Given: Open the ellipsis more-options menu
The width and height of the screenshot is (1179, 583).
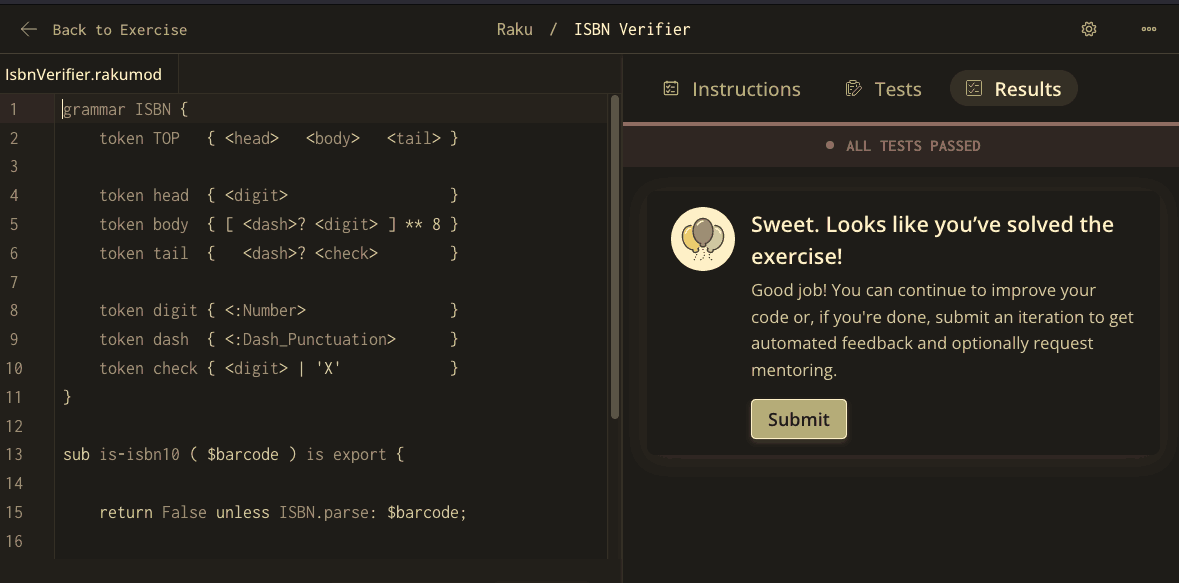Looking at the screenshot, I should (x=1148, y=29).
